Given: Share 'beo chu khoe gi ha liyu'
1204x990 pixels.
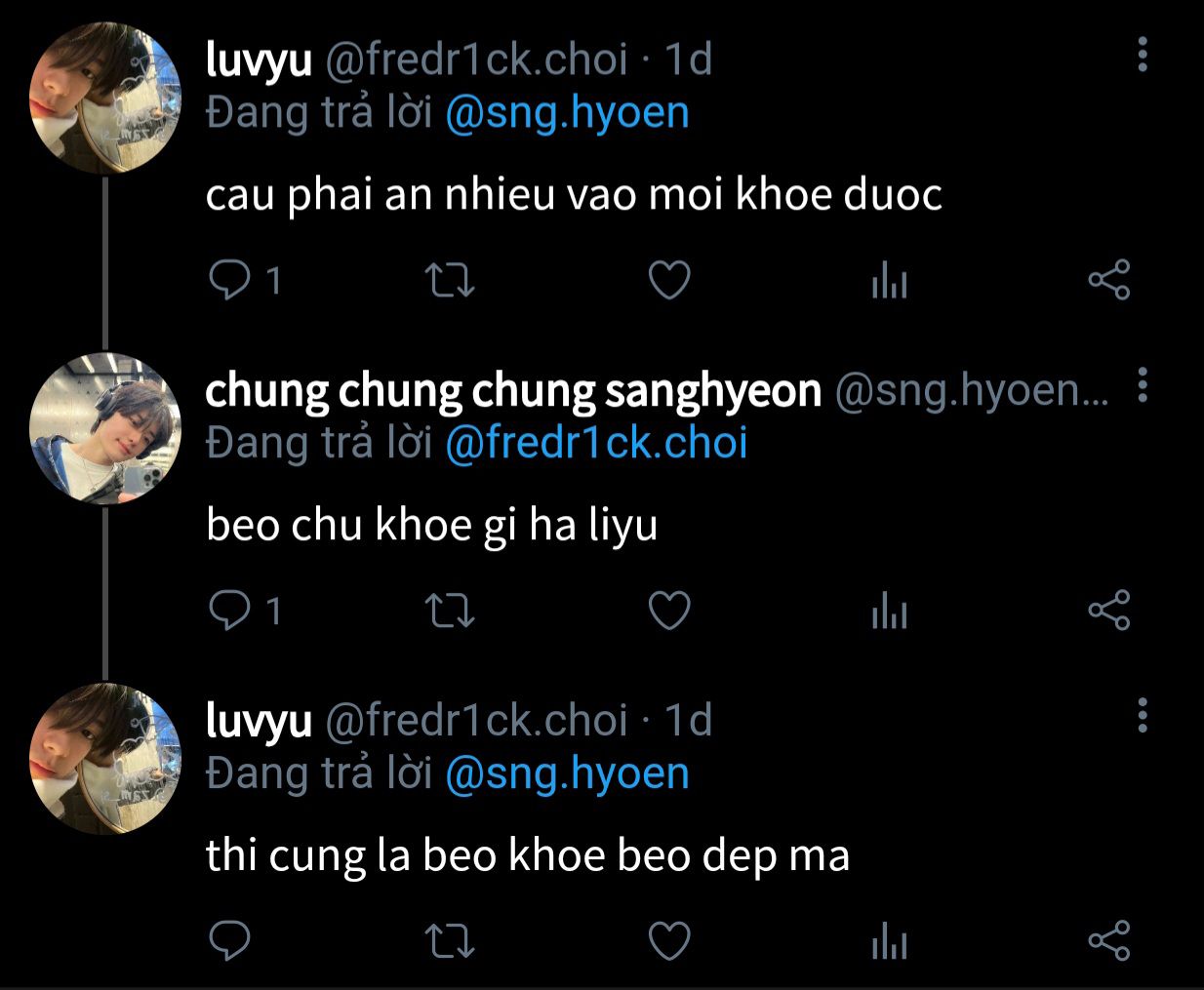Looking at the screenshot, I should pos(1108,612).
